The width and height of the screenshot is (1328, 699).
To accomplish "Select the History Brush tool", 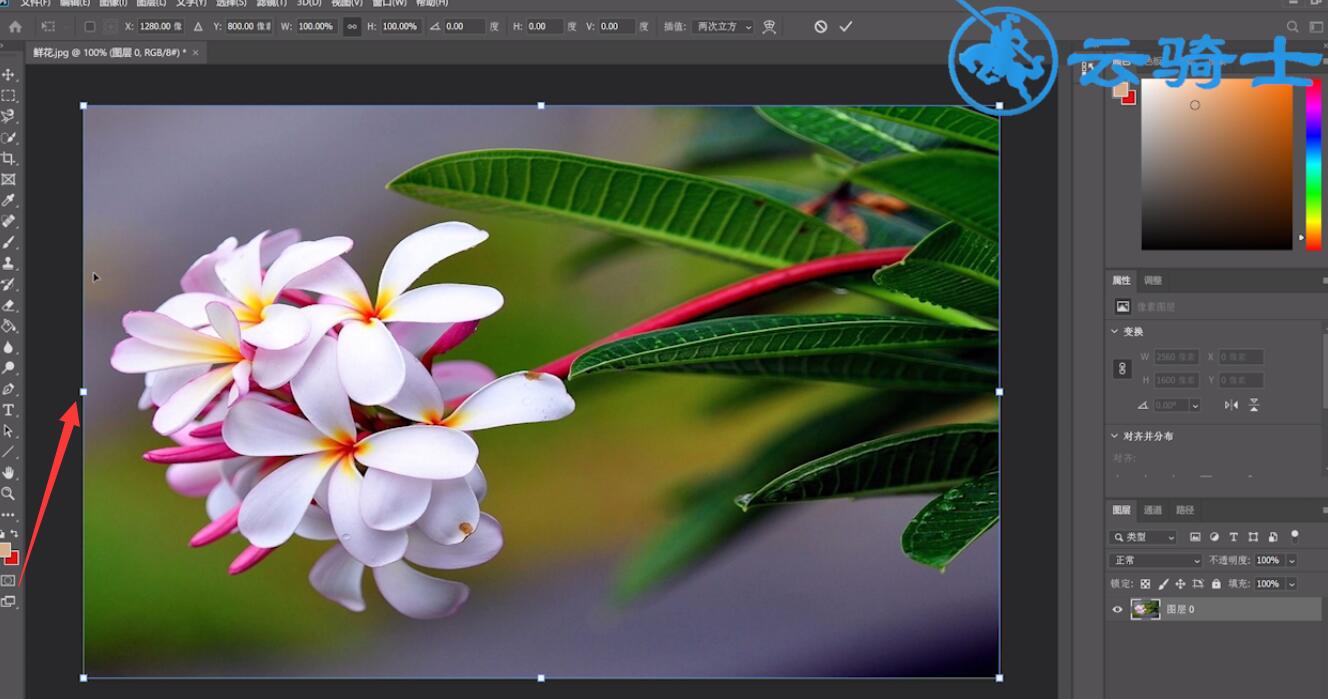I will pos(8,284).
